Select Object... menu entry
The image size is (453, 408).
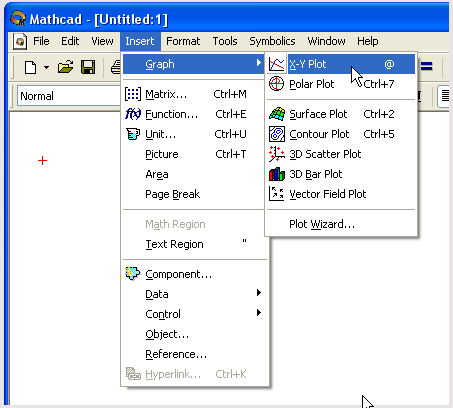pos(194,334)
